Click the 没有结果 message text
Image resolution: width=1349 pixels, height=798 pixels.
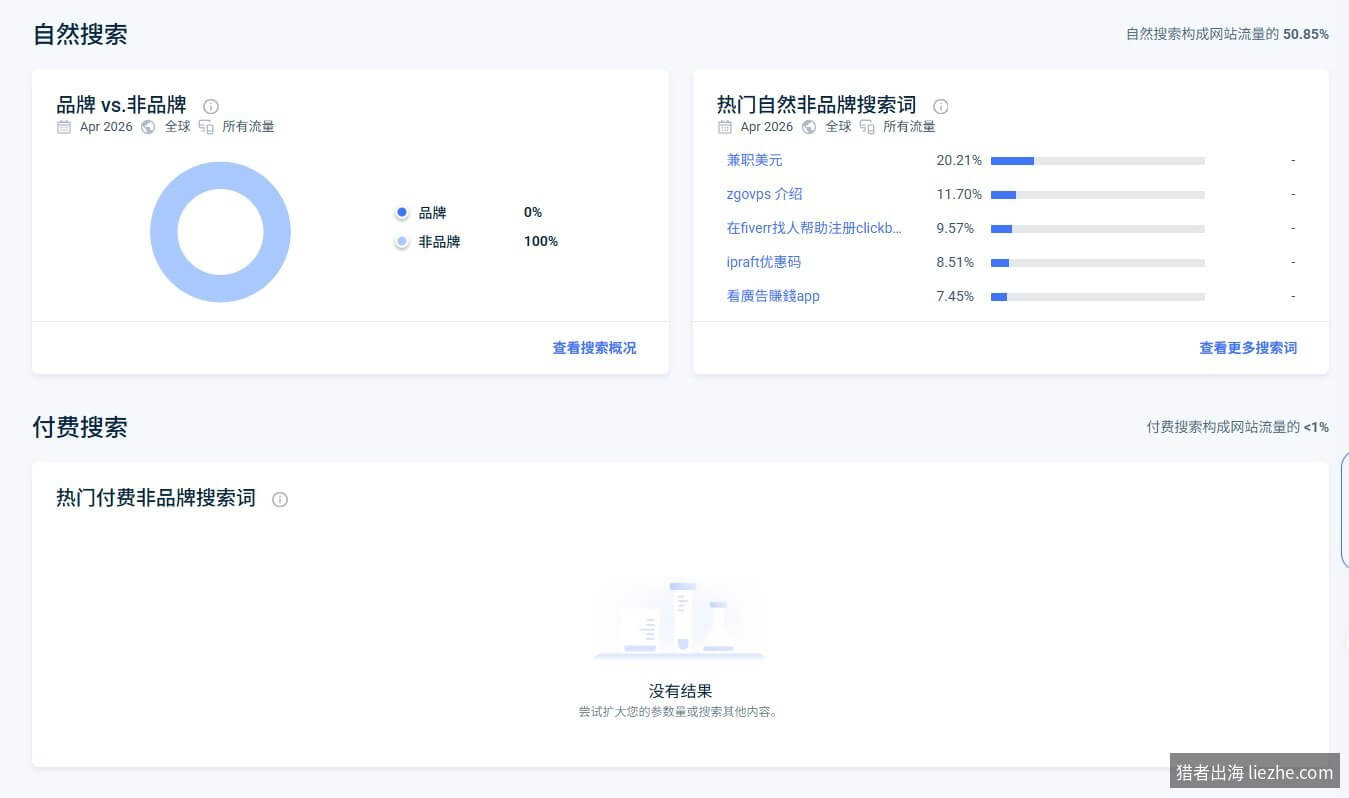pyautogui.click(x=680, y=691)
